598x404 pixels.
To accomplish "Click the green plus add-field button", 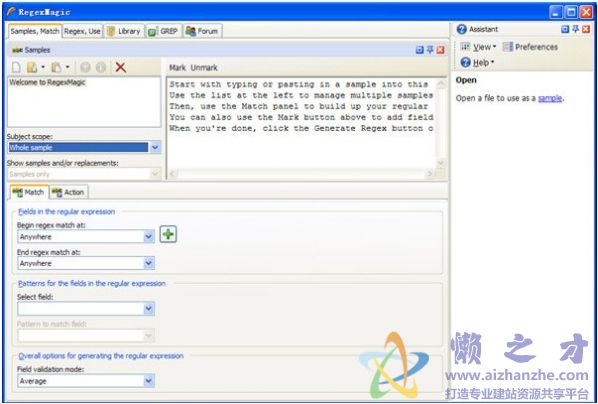I will pyautogui.click(x=168, y=234).
